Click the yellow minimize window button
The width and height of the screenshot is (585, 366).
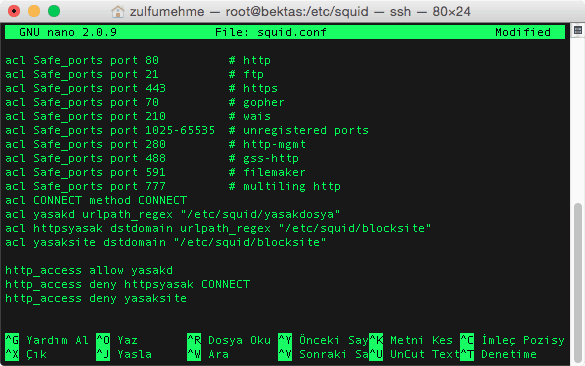click(34, 11)
